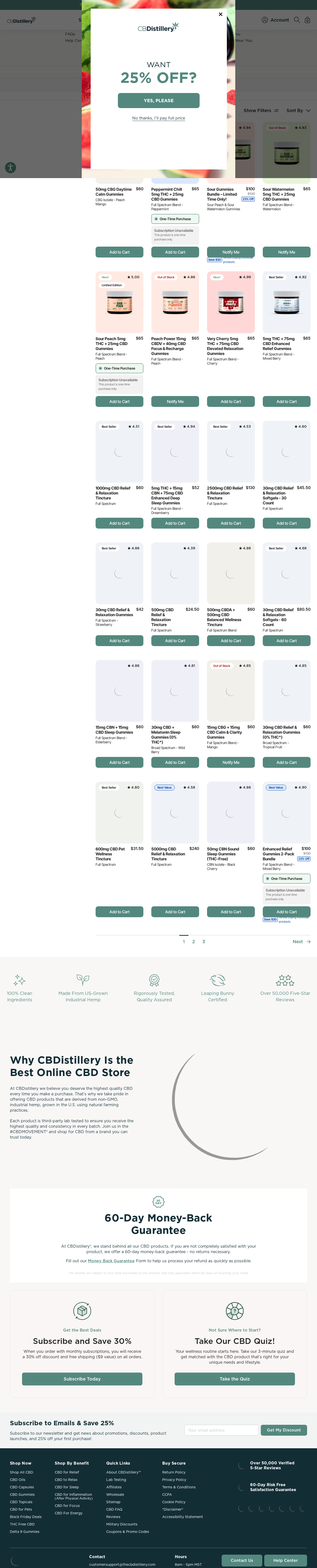Open the Sour Peach gummies product image
This screenshot has width=317, height=1568.
coord(119,302)
